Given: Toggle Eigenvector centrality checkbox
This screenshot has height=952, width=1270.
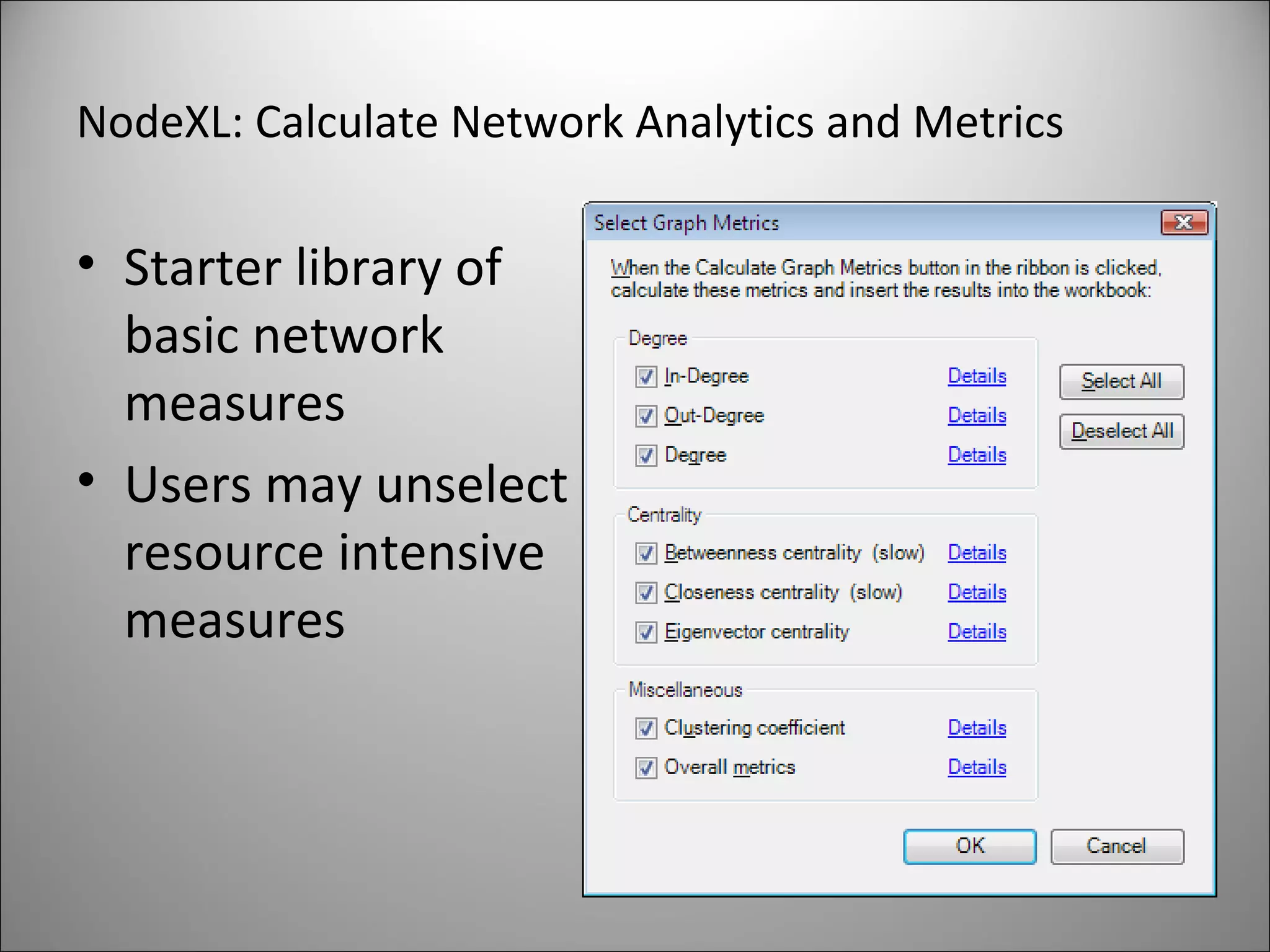Looking at the screenshot, I should (646, 632).
